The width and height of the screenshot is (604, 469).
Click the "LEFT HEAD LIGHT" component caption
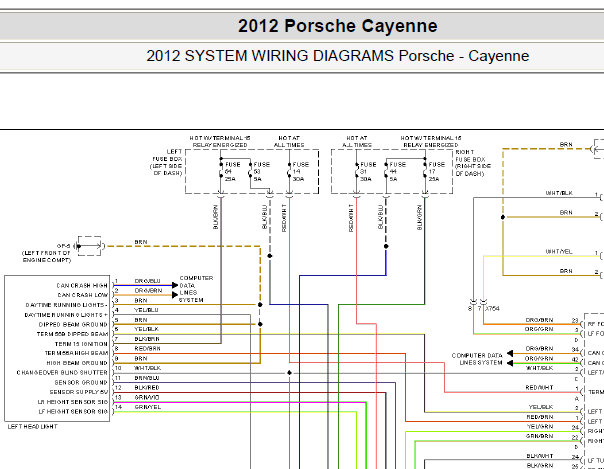pyautogui.click(x=33, y=427)
